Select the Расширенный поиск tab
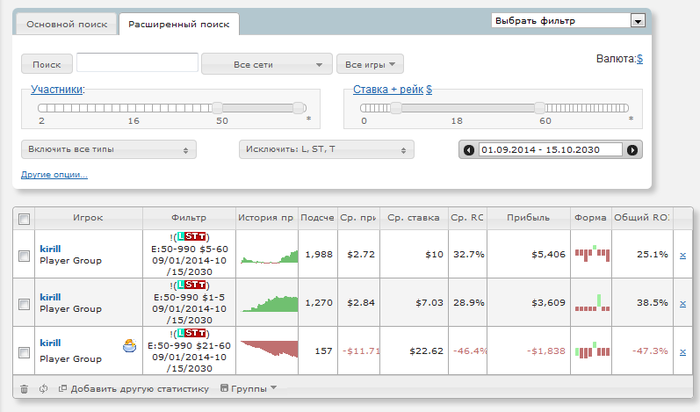This screenshot has height=412, width=700. 179,24
